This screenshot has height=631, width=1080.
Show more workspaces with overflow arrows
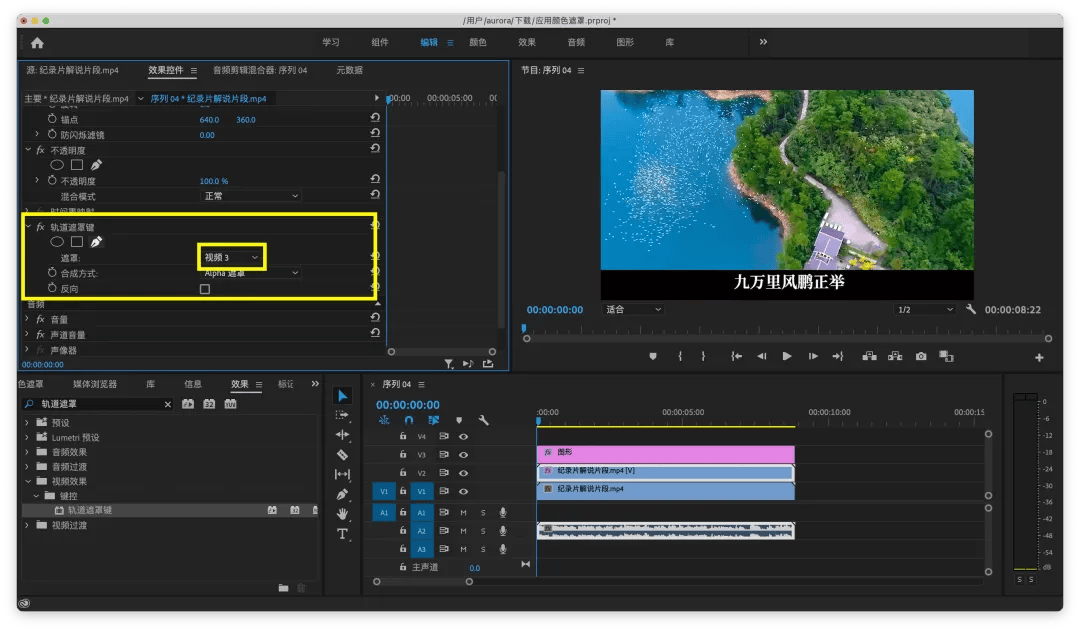[763, 42]
